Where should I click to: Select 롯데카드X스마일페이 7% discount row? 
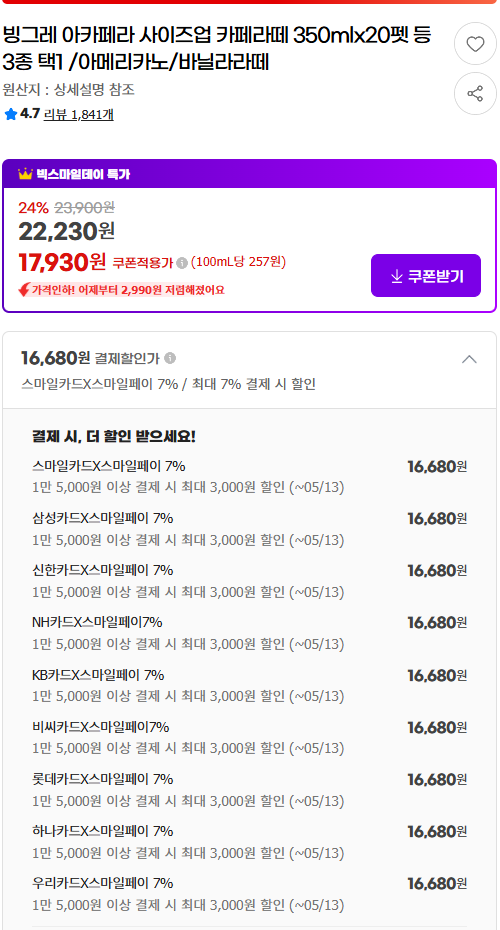[249, 789]
